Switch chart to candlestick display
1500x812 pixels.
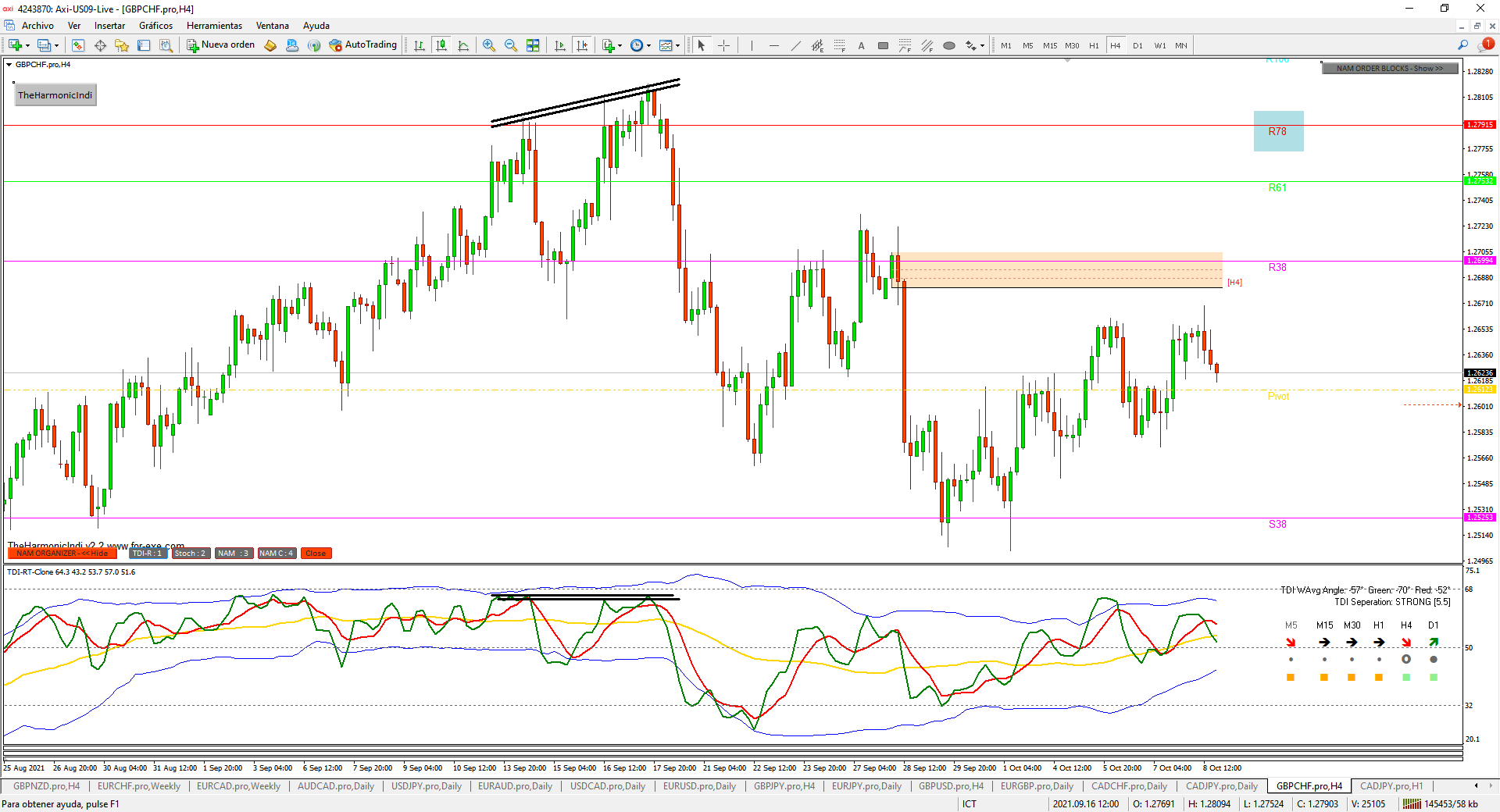click(x=441, y=45)
